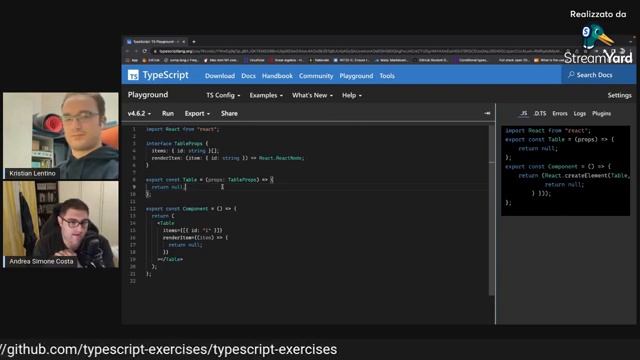Image resolution: width=640 pixels, height=360 pixels.
Task: Open the Plugins tab in sidebar
Action: pyautogui.click(x=602, y=113)
